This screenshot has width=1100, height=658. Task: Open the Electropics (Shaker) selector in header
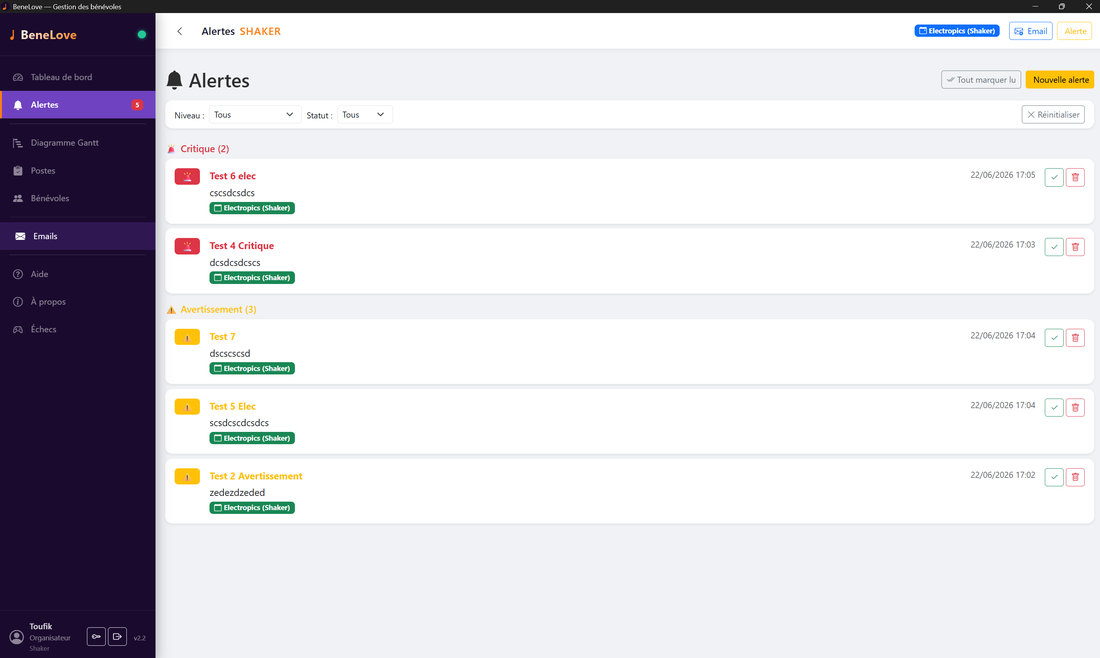[957, 31]
